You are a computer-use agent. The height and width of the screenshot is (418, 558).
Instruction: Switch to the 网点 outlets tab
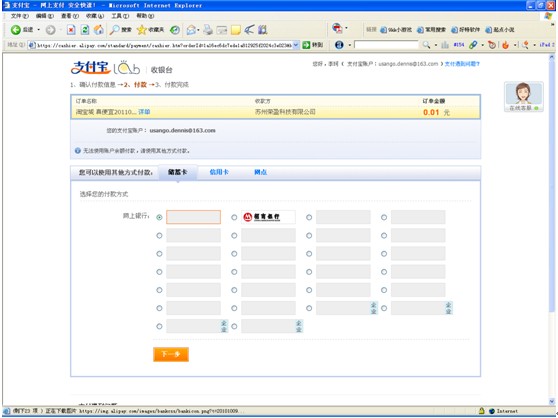coord(260,172)
